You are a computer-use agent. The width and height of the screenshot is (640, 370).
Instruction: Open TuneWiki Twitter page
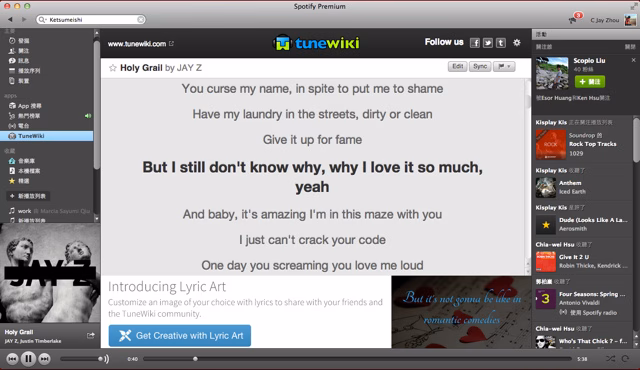[x=488, y=43]
